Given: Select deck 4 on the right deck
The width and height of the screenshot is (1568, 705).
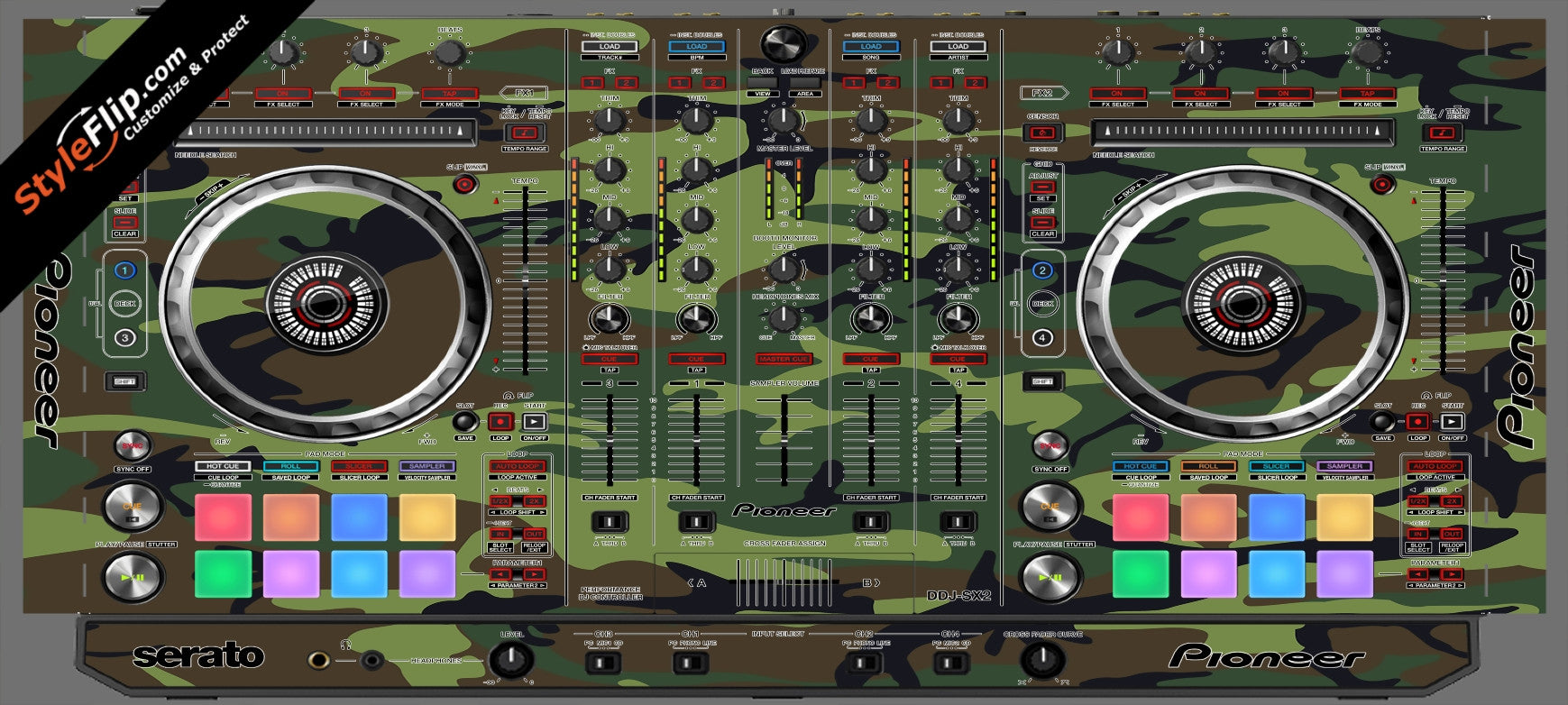Looking at the screenshot, I should tap(1042, 338).
